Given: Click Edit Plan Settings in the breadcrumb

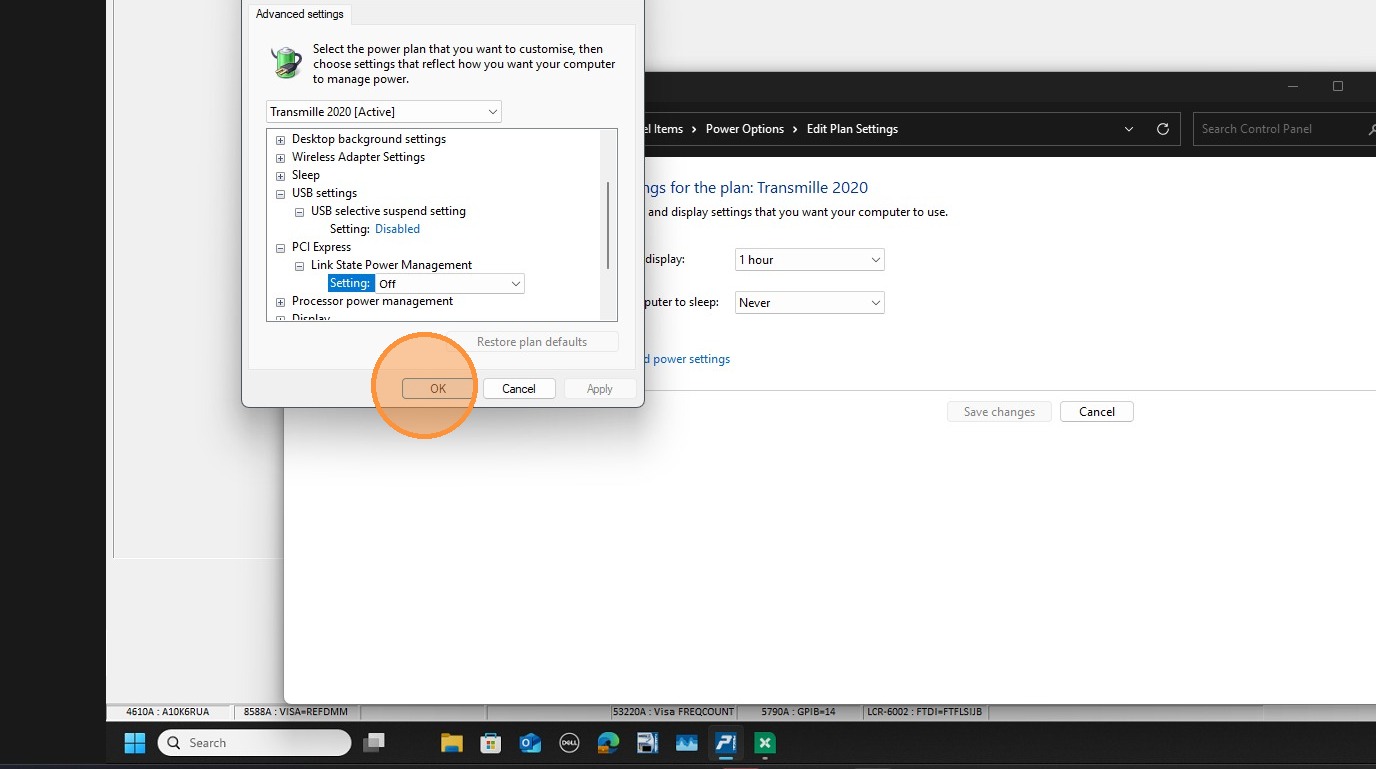Looking at the screenshot, I should tap(853, 129).
